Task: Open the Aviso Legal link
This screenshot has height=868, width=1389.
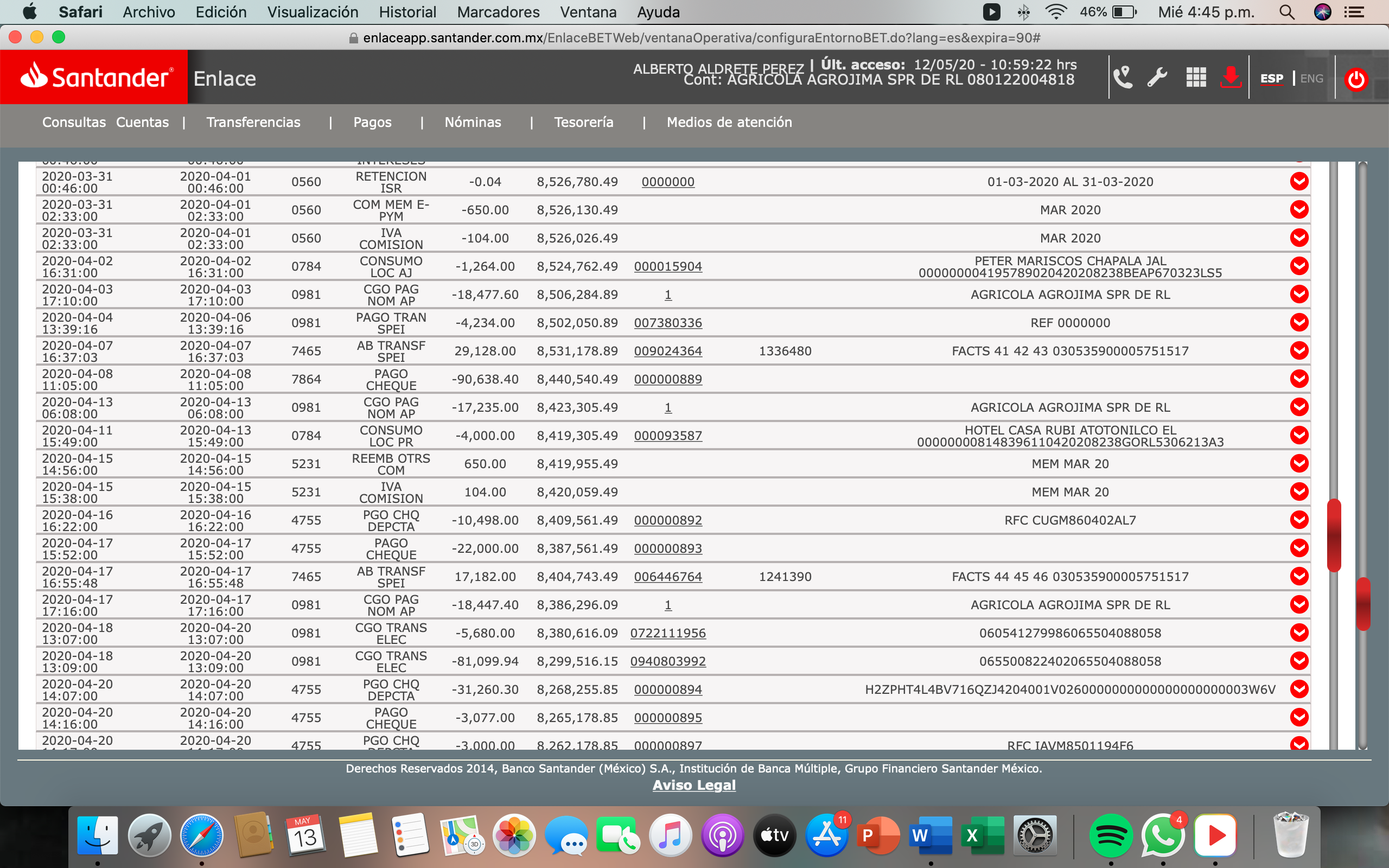Action: (x=693, y=785)
